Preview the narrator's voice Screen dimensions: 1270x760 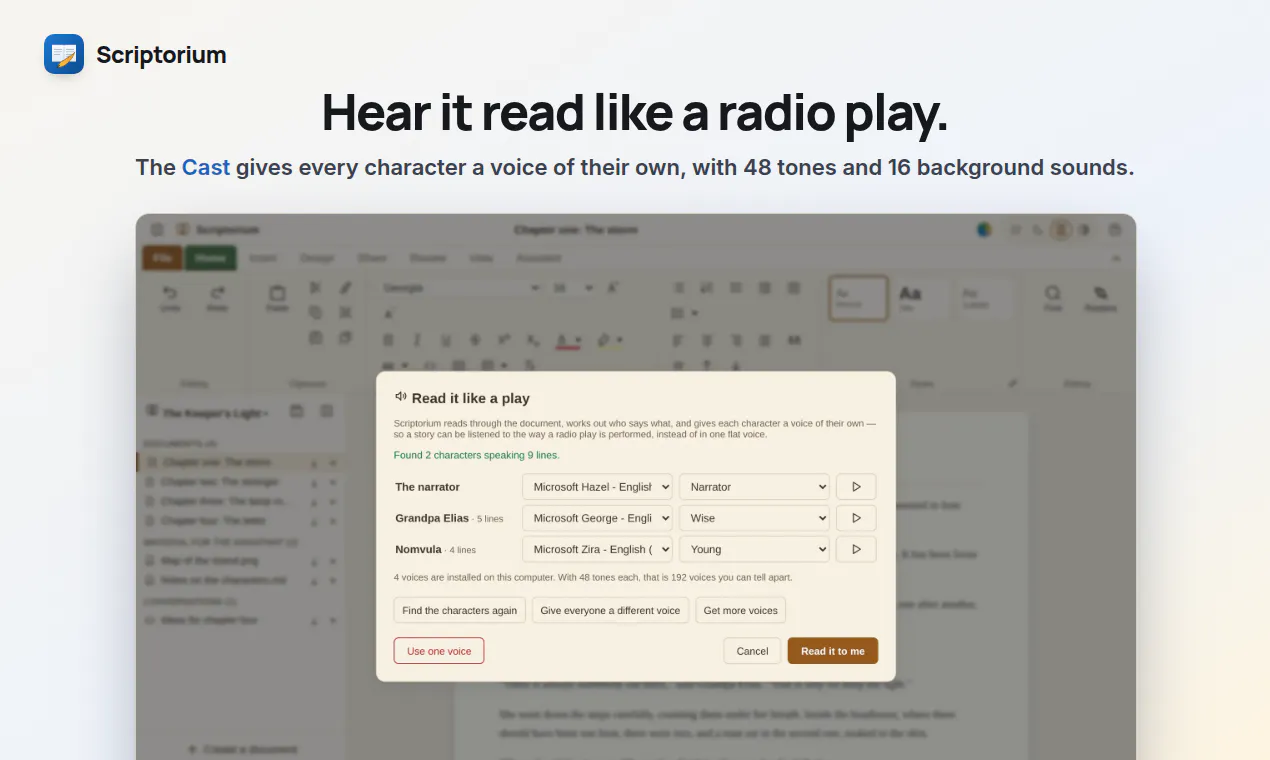pos(856,487)
